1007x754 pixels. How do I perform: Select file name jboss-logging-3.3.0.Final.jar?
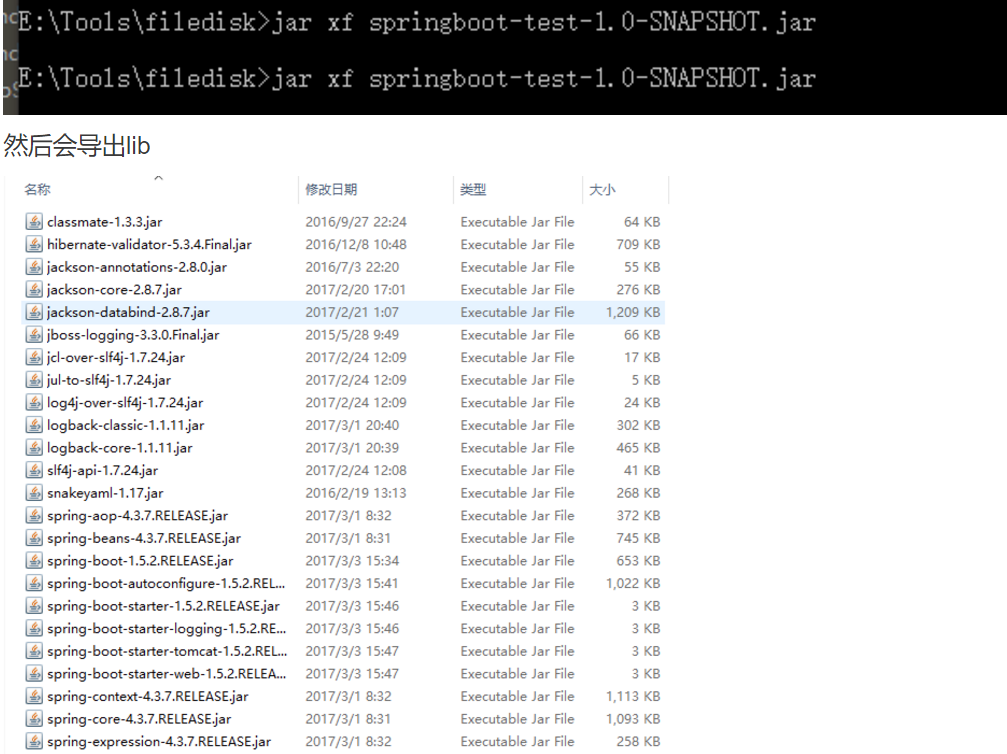click(133, 335)
